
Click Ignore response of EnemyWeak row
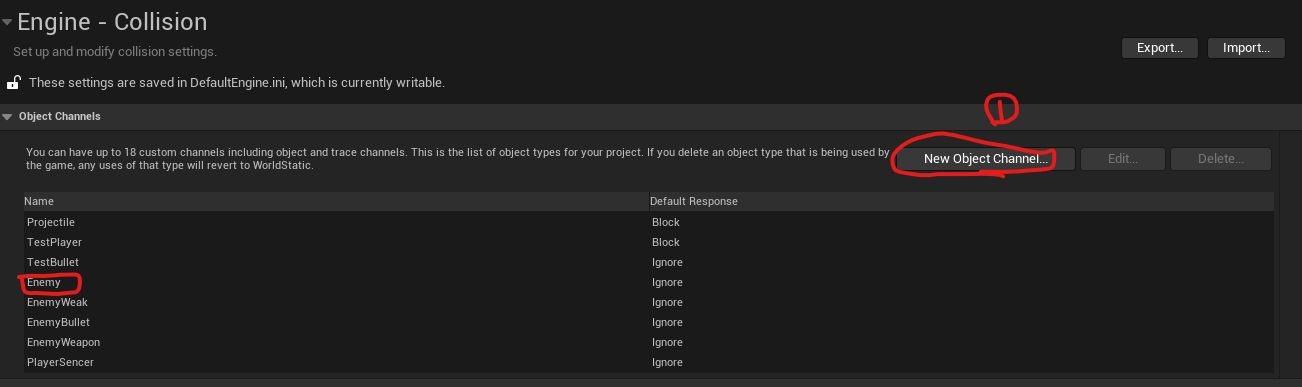click(x=667, y=302)
